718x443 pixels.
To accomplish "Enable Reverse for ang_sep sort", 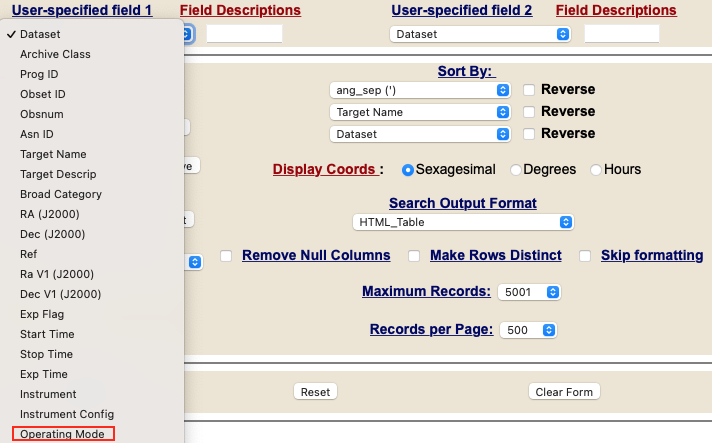I will 529,90.
